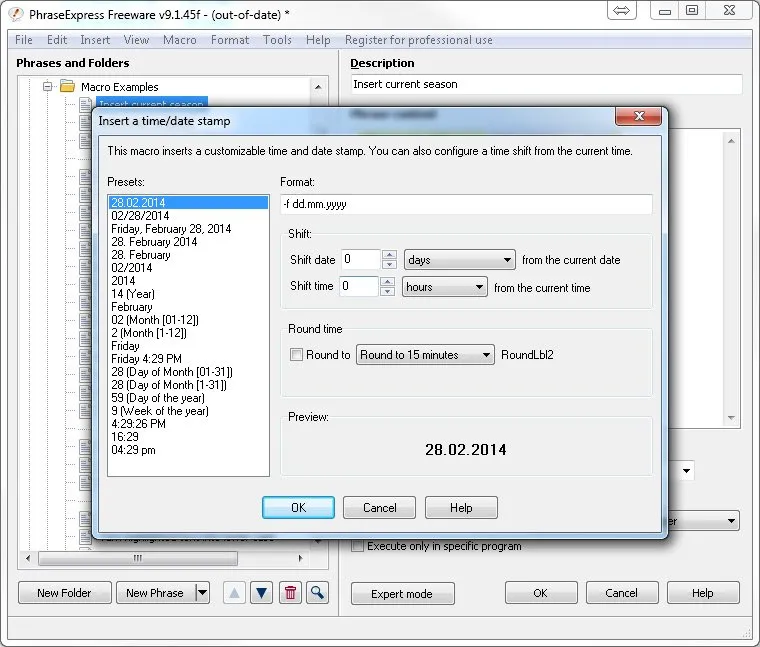The image size is (760, 647).
Task: Select preset 02/2014
Action: point(188,268)
